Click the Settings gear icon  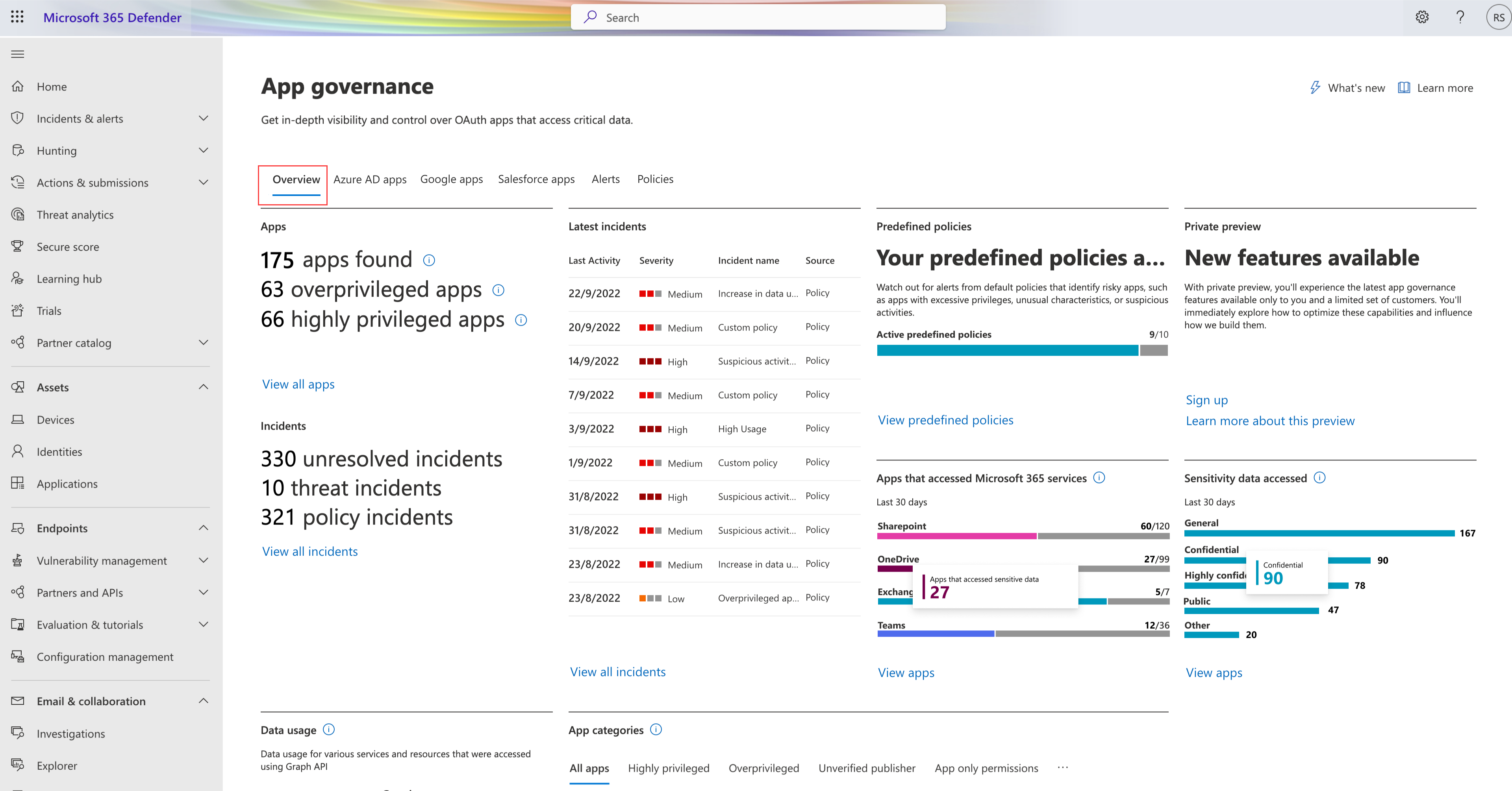pos(1422,17)
